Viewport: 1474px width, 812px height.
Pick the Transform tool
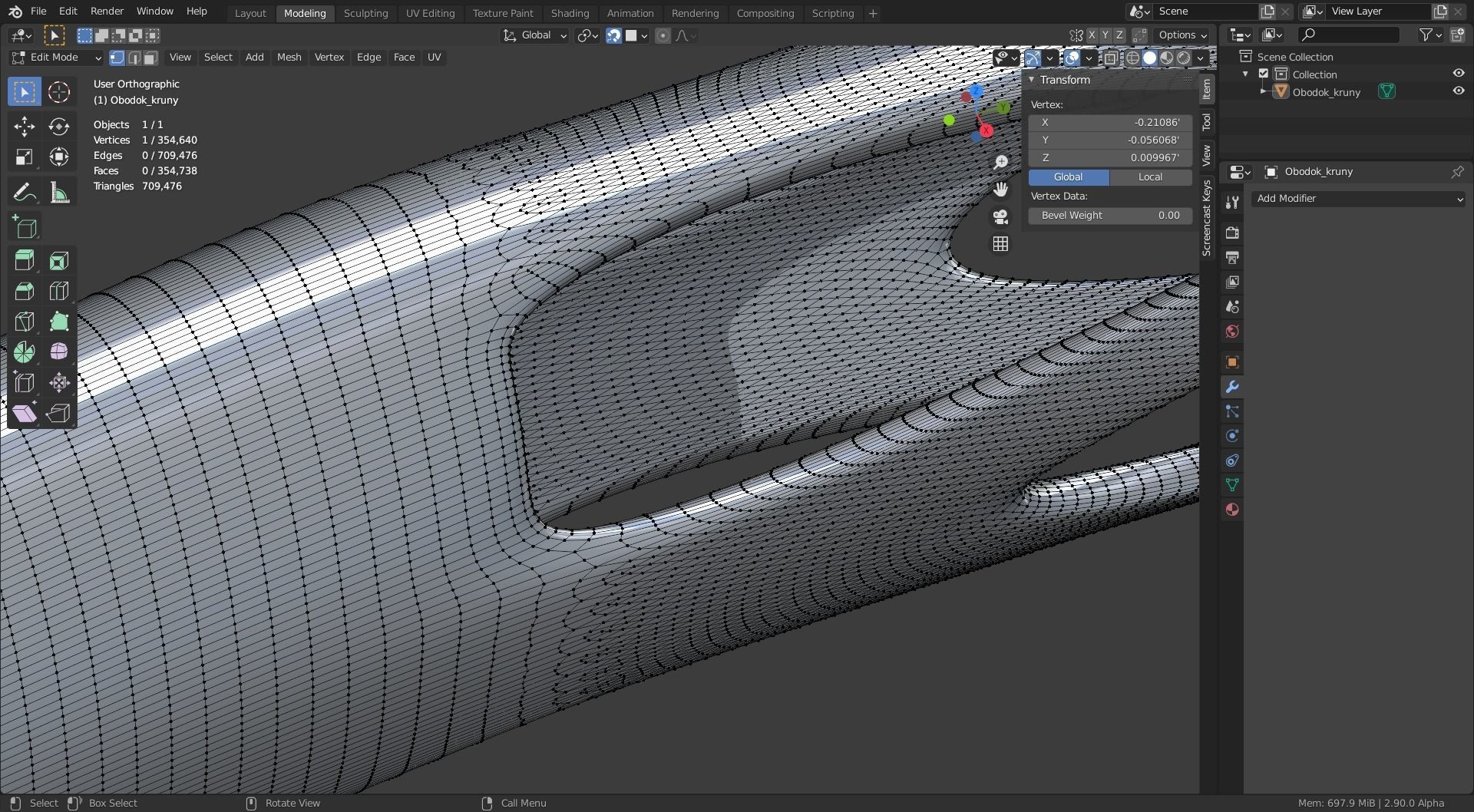tap(59, 157)
